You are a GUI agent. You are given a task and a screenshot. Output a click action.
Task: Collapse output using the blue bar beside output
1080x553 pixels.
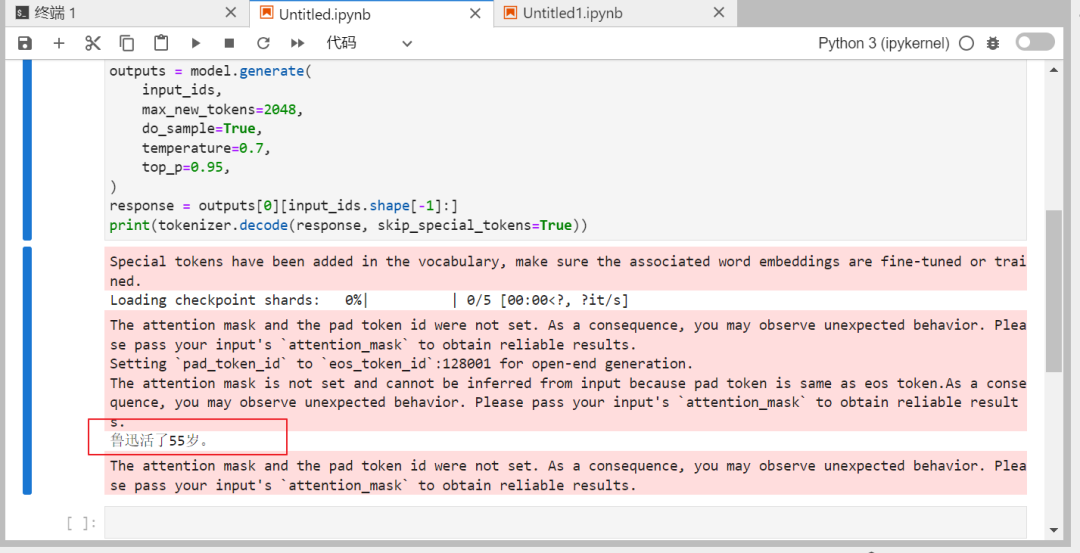click(27, 371)
